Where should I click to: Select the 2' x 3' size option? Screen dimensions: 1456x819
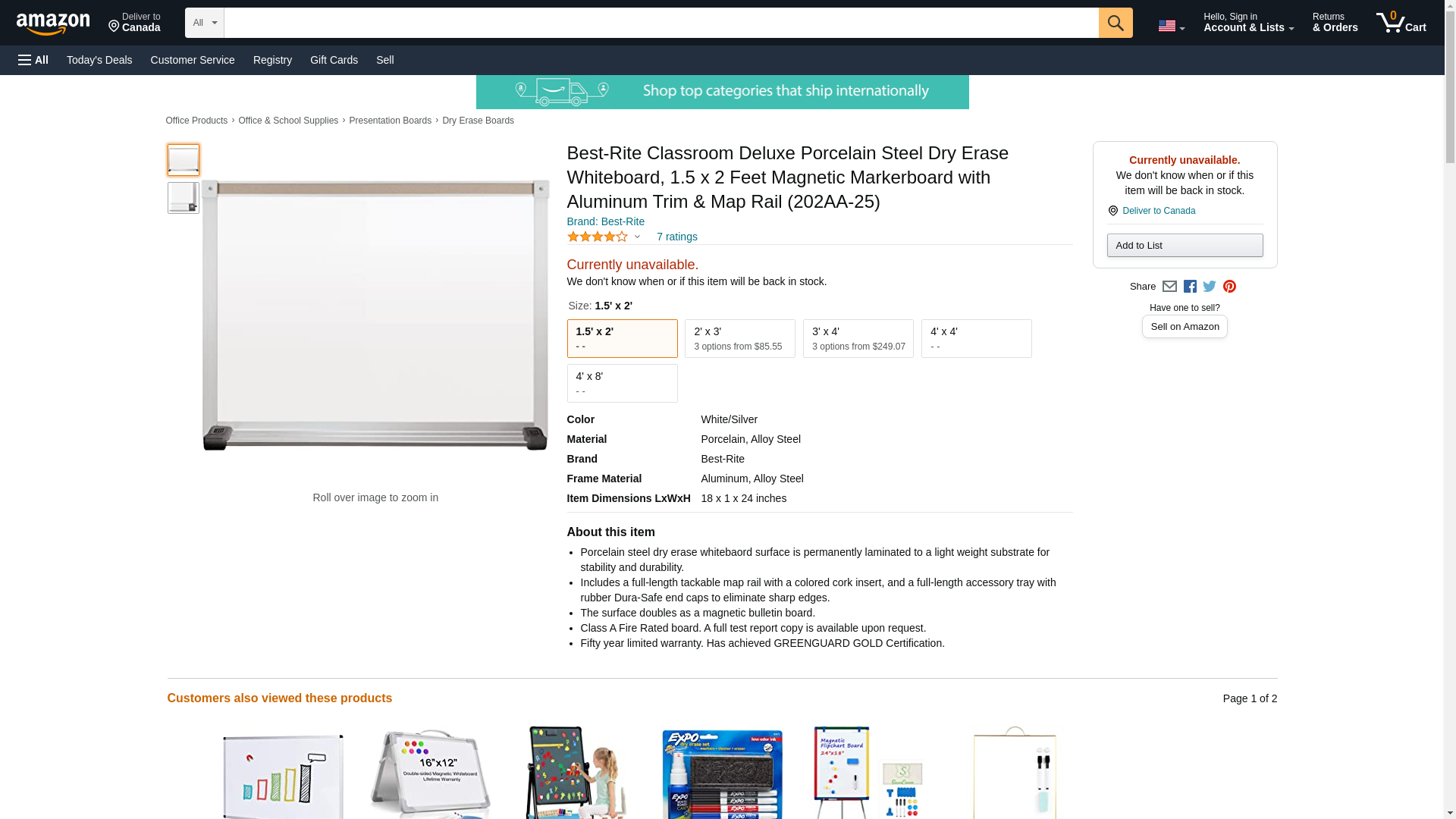coord(739,338)
